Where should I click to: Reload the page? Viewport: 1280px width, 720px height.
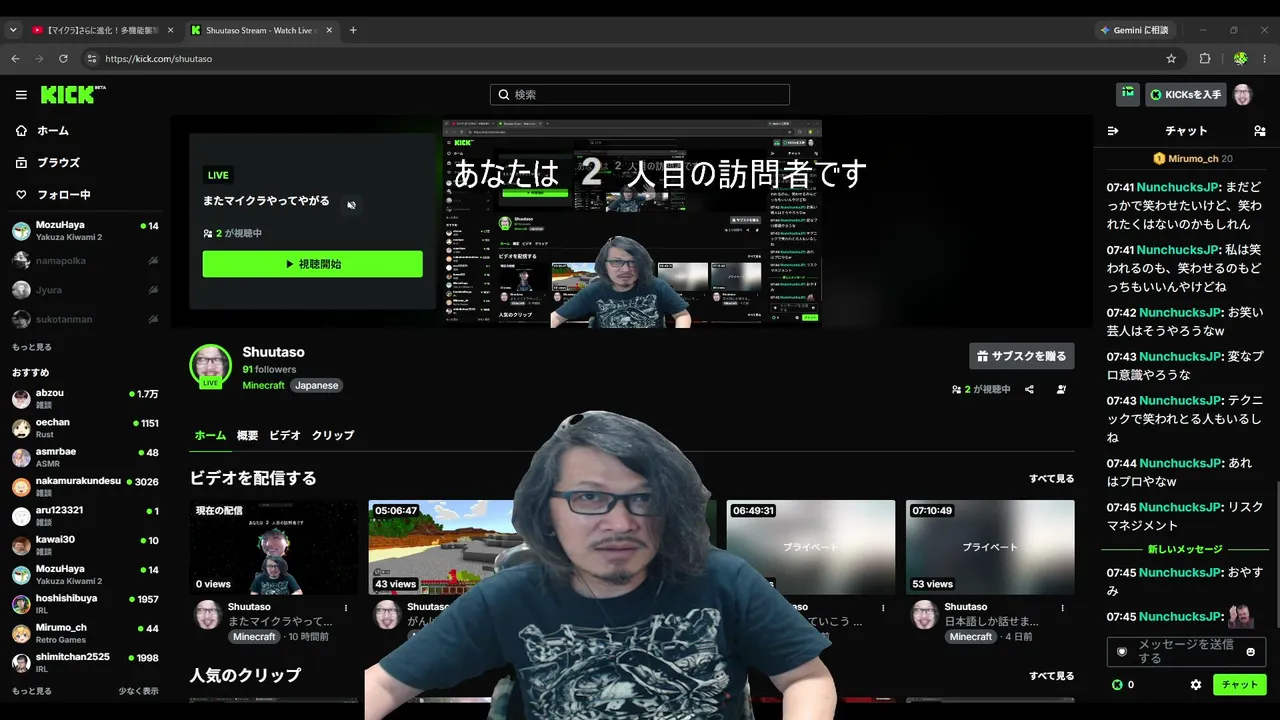(x=62, y=59)
